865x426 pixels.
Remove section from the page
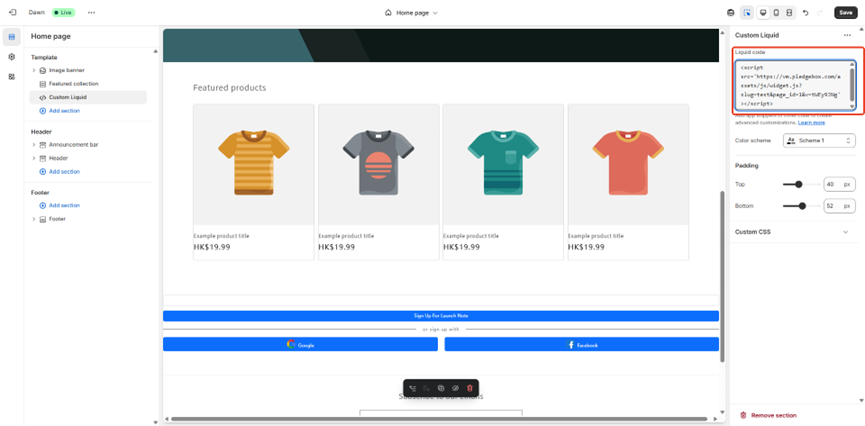768,416
